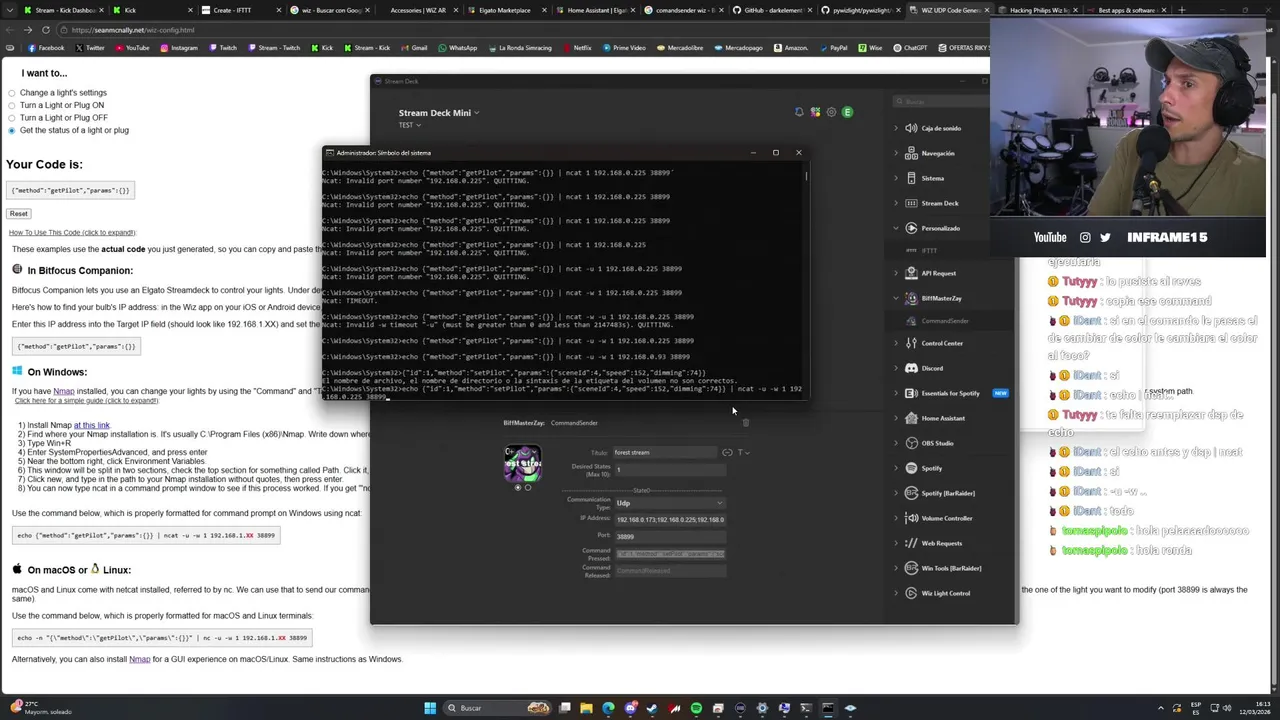Open the Netflix bookmark

coord(578,48)
